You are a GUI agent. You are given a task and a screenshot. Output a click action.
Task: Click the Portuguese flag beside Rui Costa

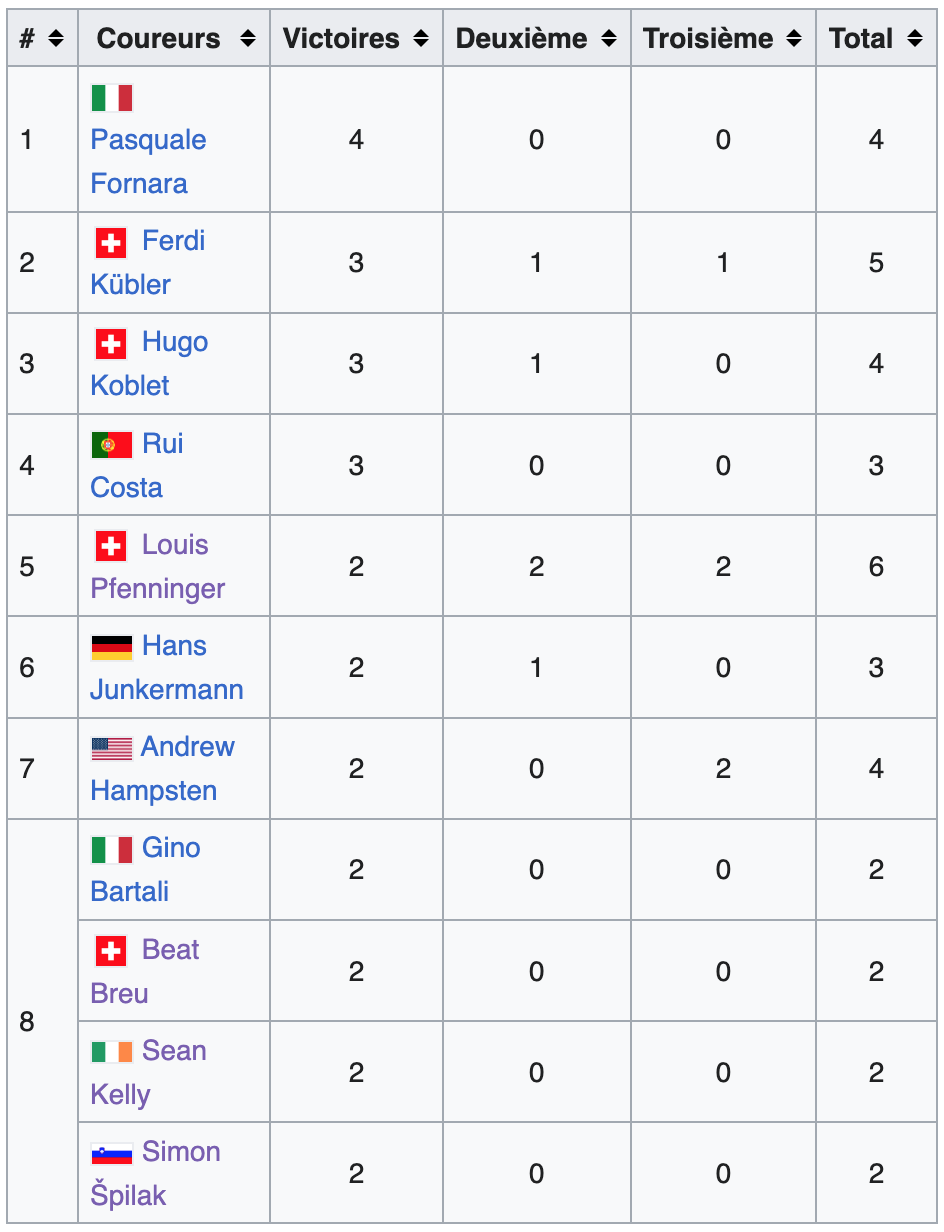click(x=111, y=445)
